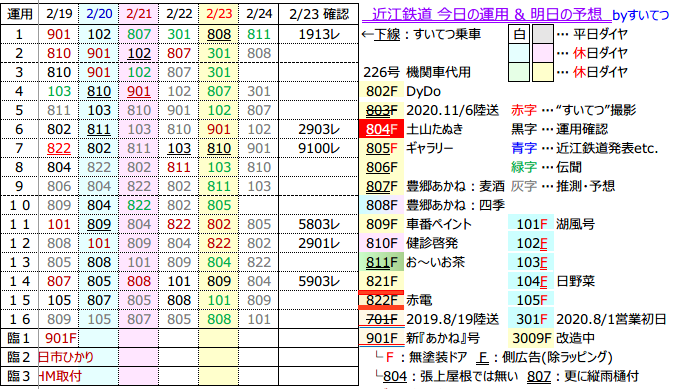Click the gray swatch beside 白

click(542, 34)
